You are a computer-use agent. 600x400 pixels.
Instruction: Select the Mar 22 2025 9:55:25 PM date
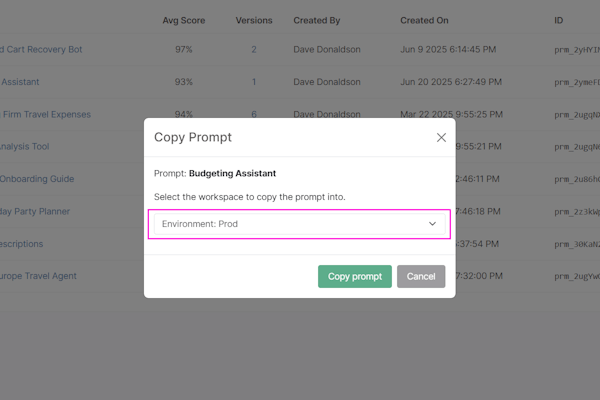click(x=451, y=114)
